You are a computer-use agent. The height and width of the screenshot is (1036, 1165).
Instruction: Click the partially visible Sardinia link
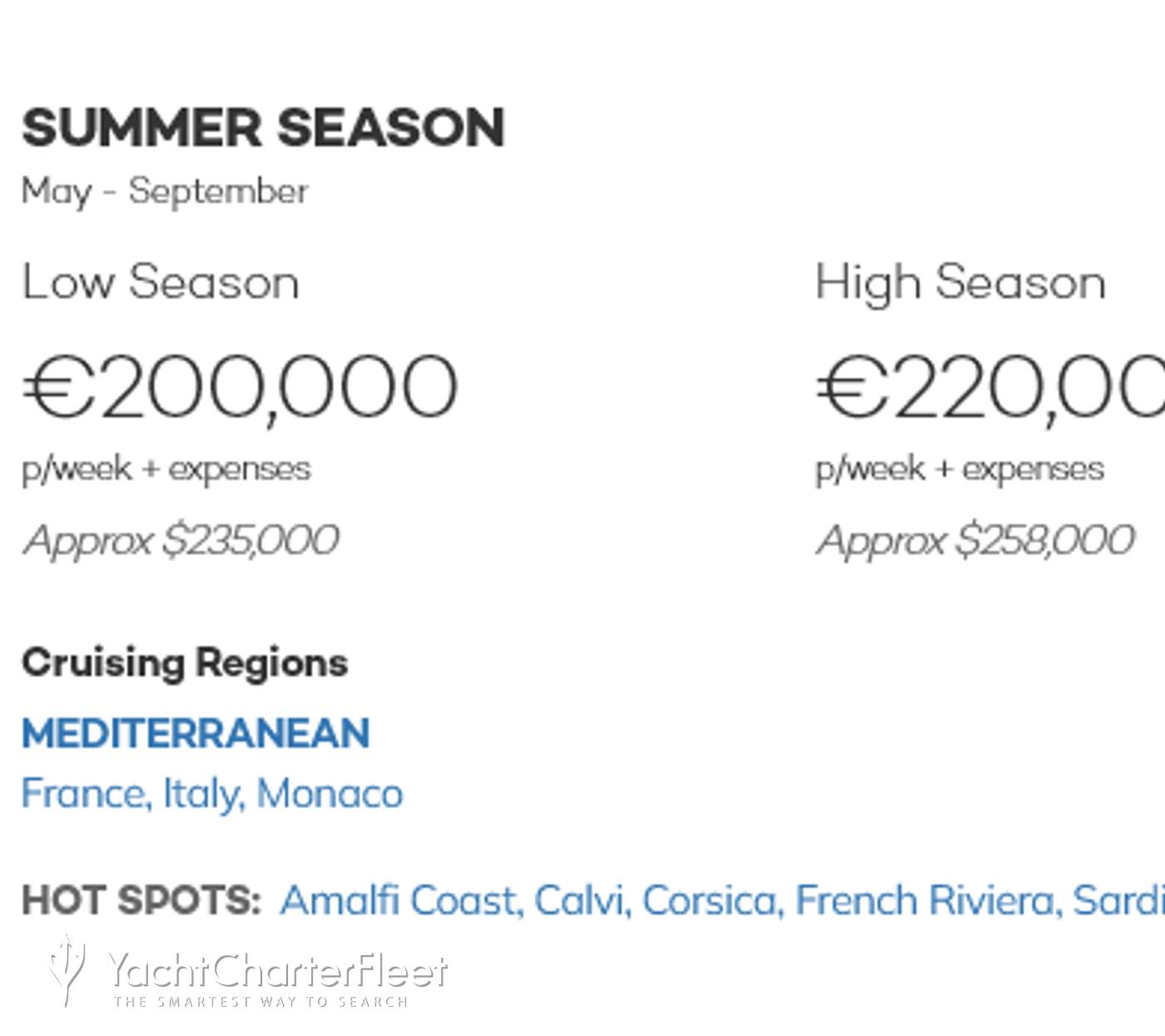click(1118, 900)
